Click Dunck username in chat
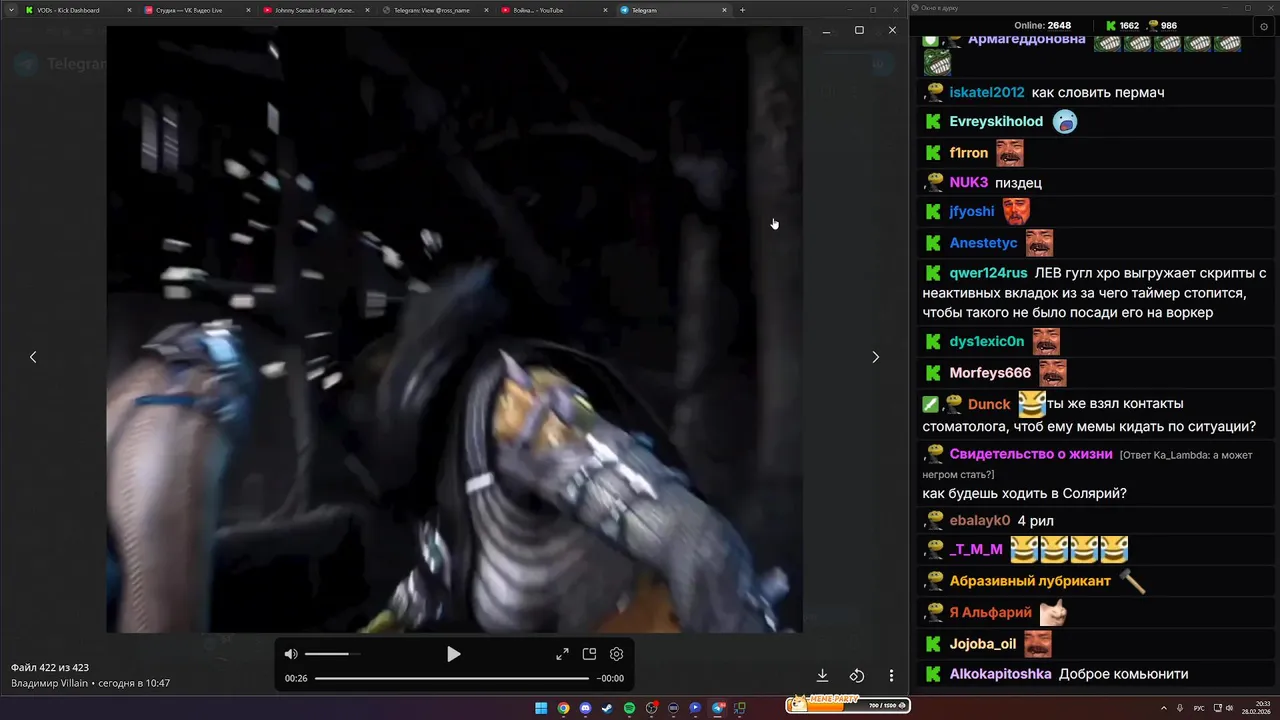The width and height of the screenshot is (1280, 720). click(989, 404)
